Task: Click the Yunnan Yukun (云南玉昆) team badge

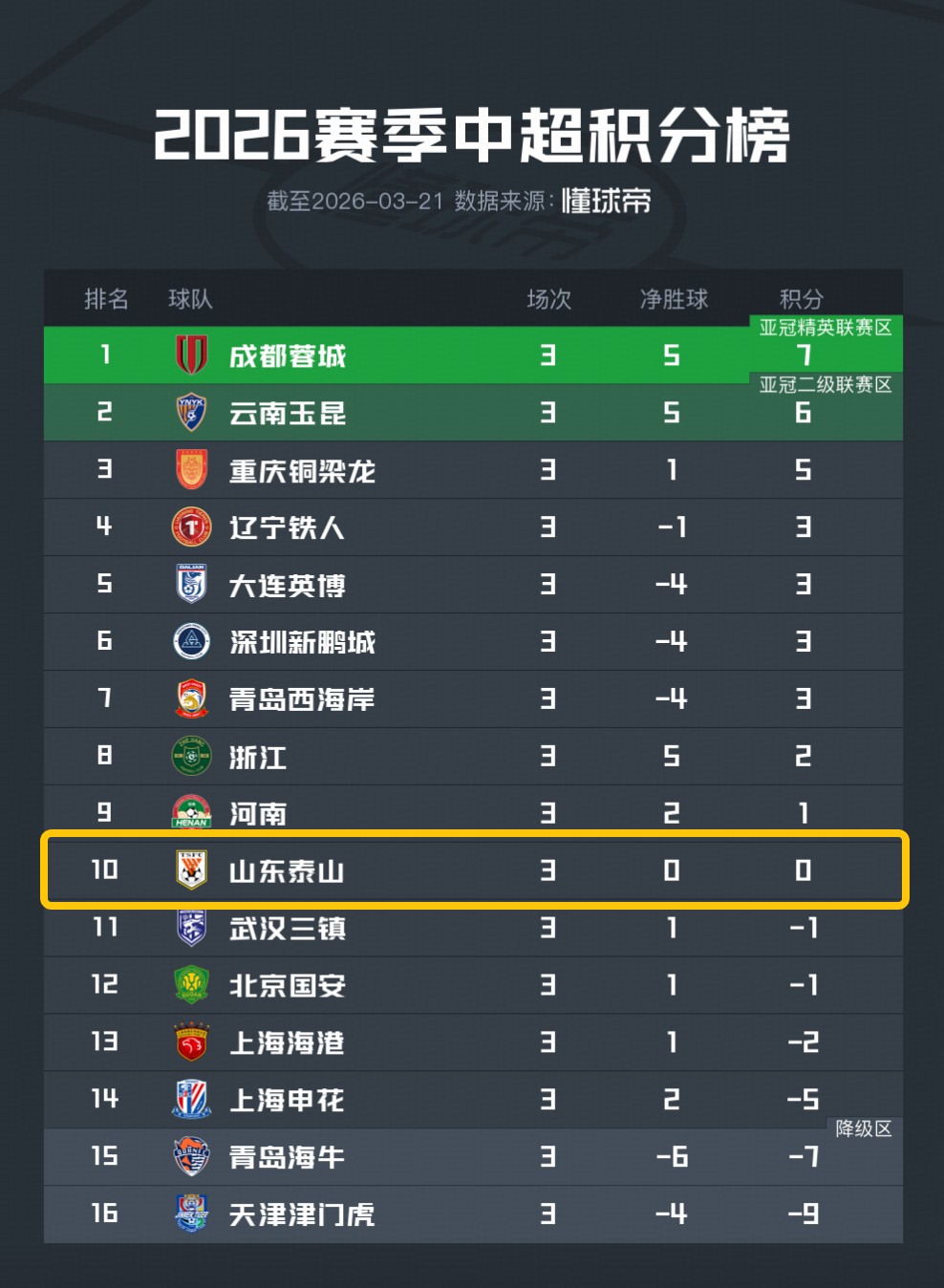Action: coord(191,413)
